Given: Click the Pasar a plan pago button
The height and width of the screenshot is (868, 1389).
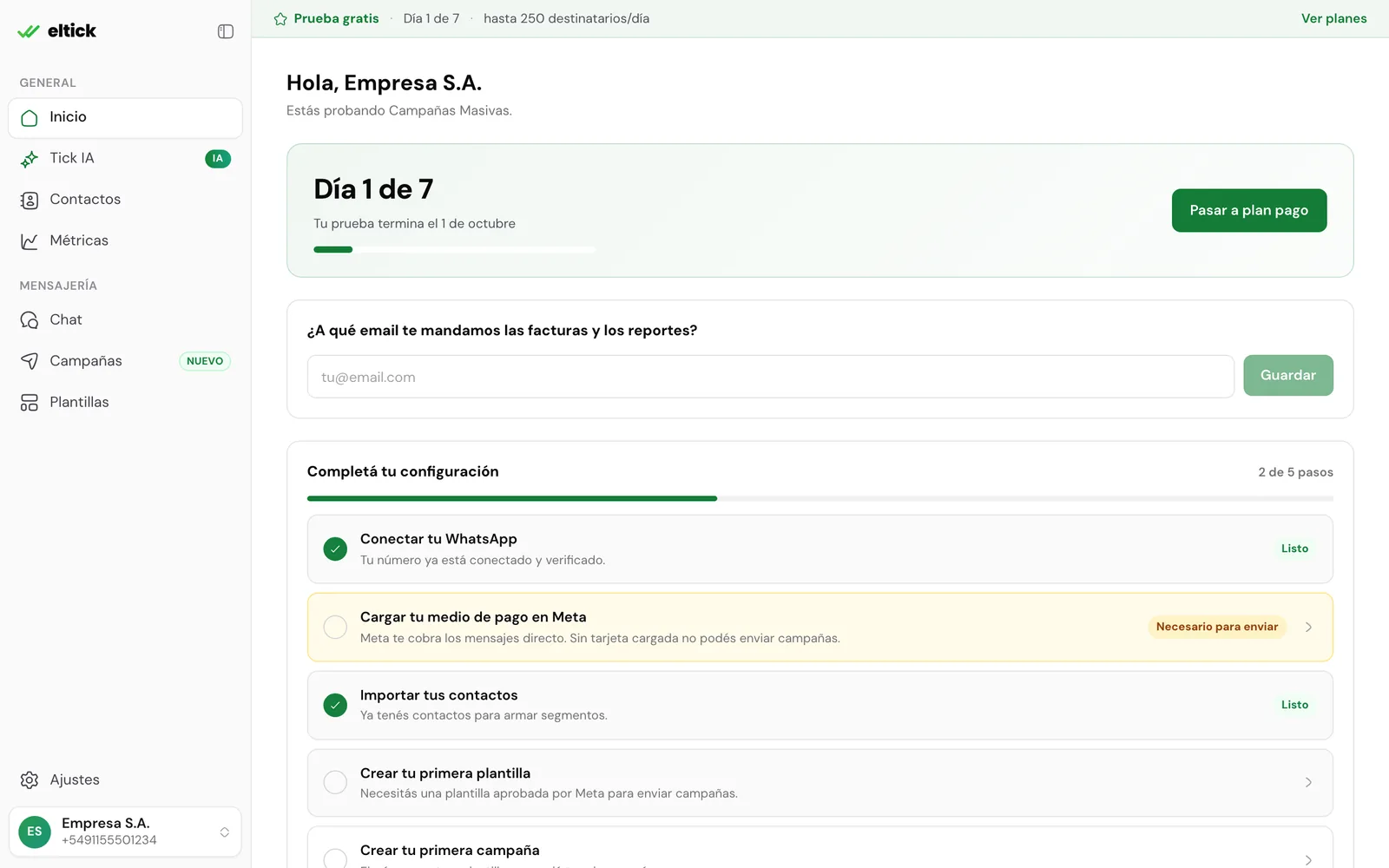Looking at the screenshot, I should pos(1249,210).
